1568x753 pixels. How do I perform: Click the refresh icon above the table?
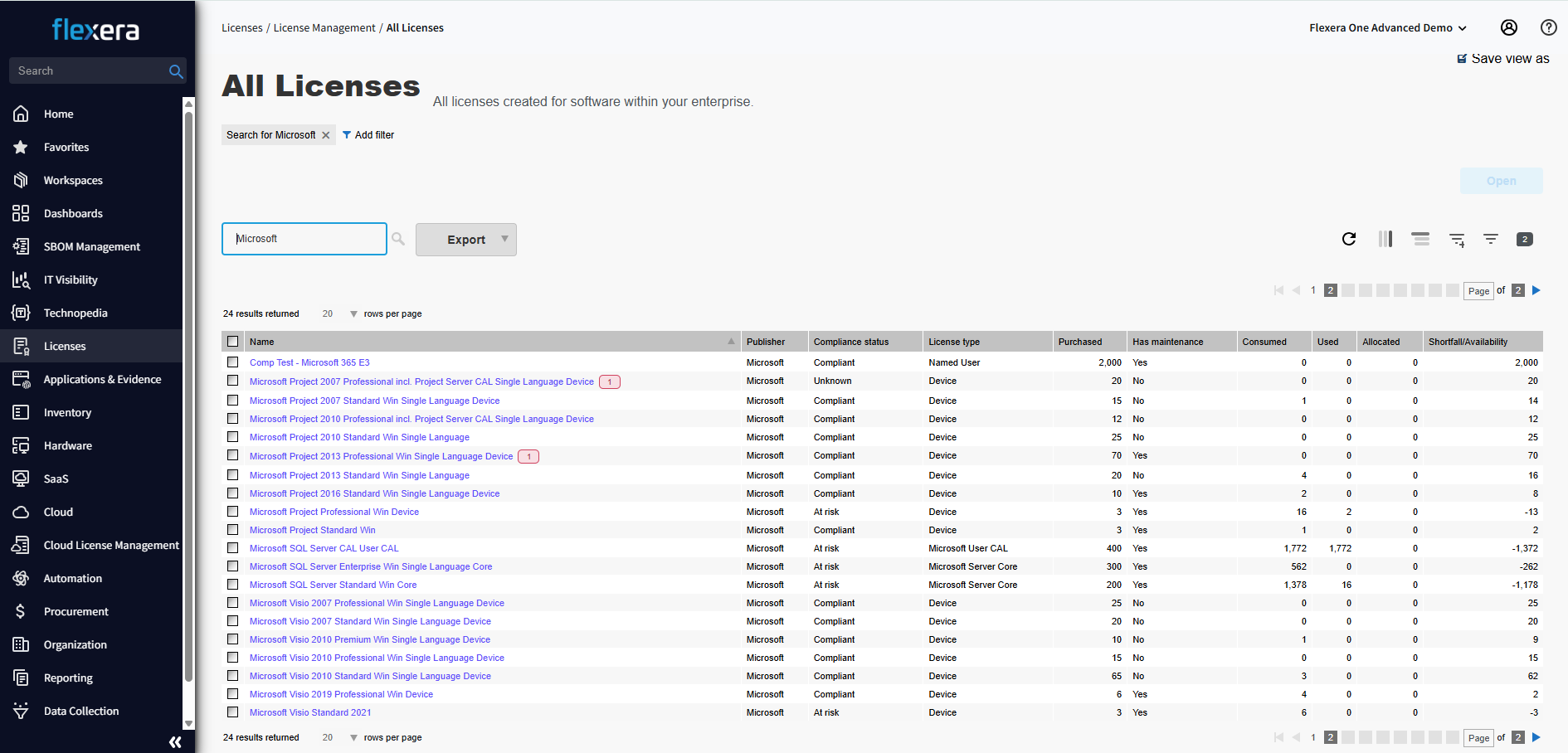click(1349, 239)
